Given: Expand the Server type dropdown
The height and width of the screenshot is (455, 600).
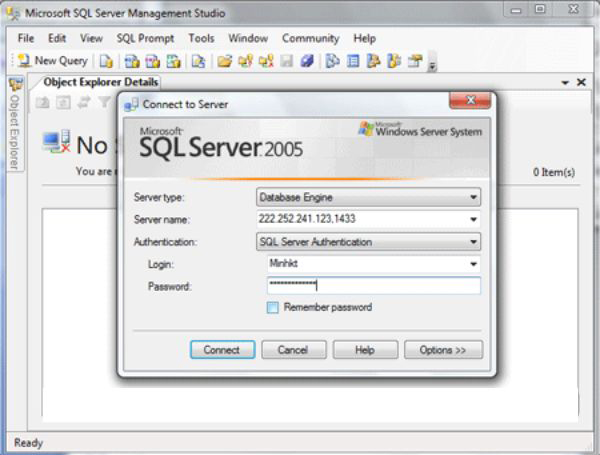Looking at the screenshot, I should 472,197.
